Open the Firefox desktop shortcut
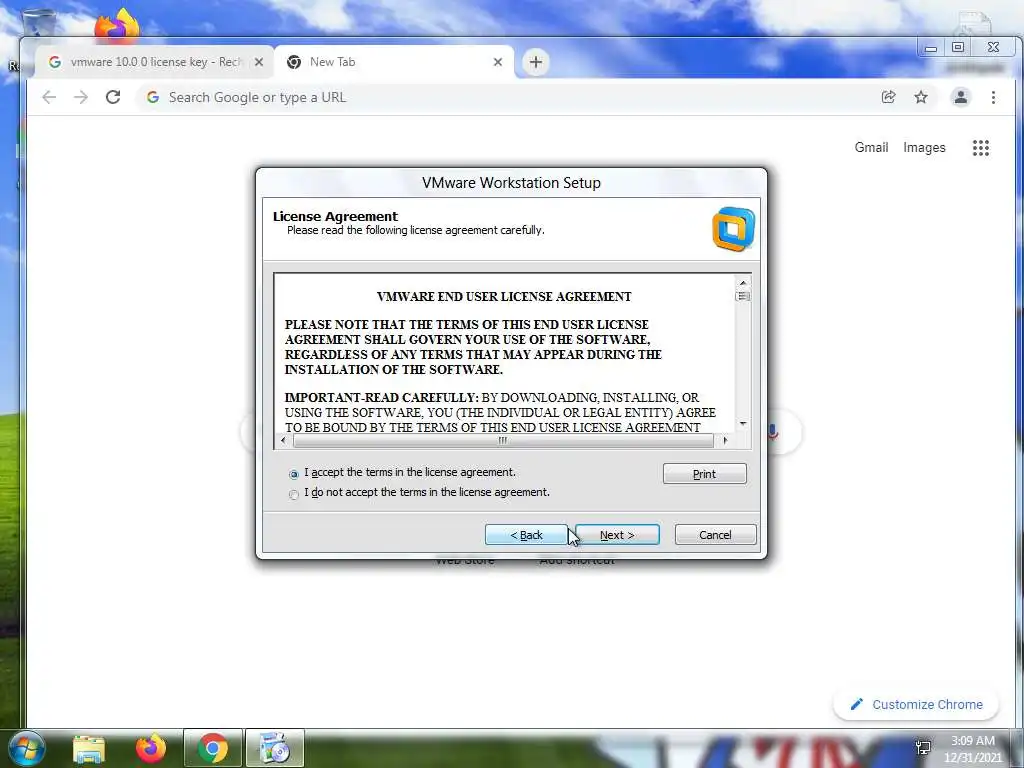The height and width of the screenshot is (768, 1024). 117,26
